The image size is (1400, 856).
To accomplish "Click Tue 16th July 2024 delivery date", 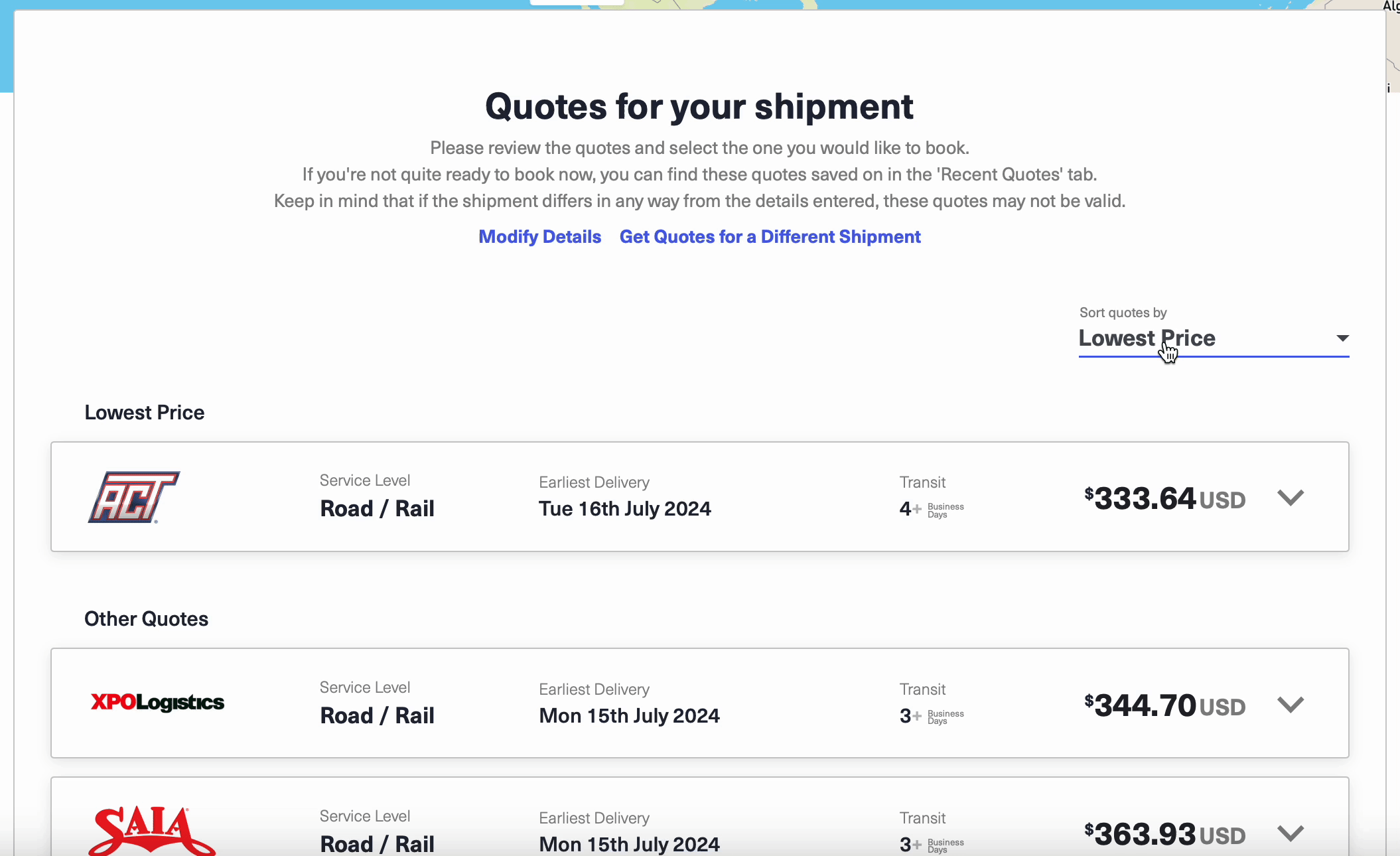I will pos(624,508).
